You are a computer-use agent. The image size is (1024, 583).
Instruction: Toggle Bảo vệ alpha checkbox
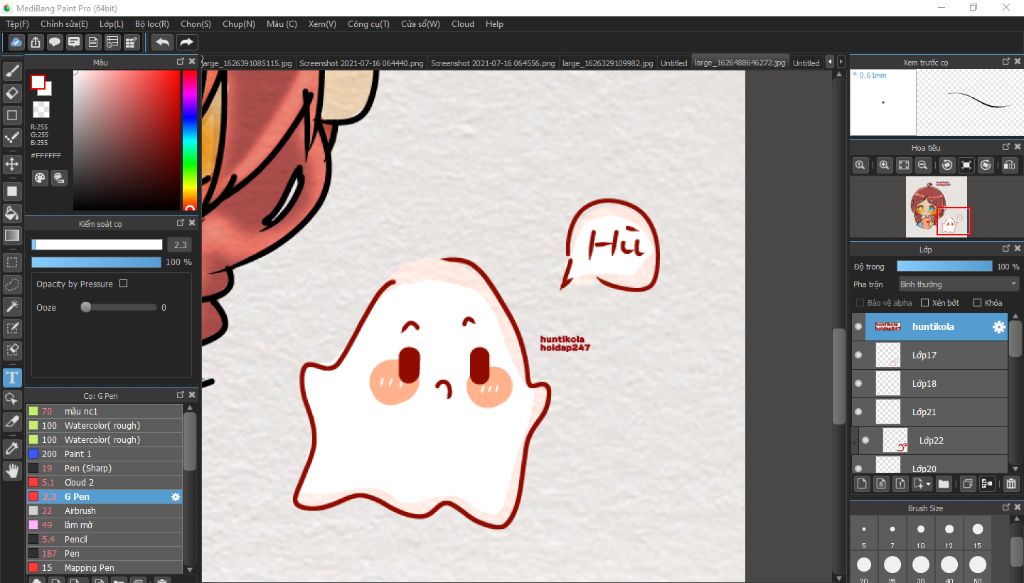[859, 303]
